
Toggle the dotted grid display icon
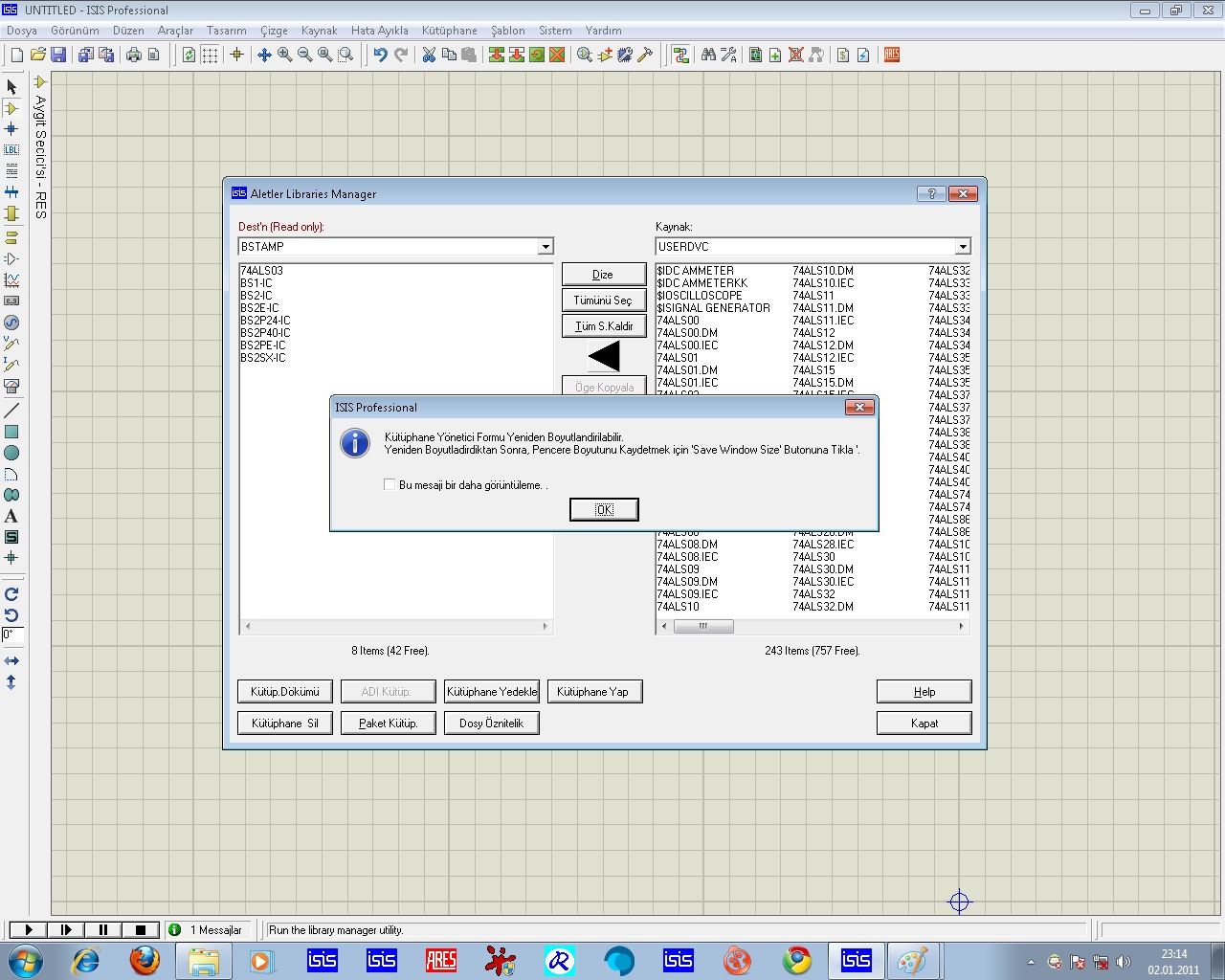coord(210,55)
